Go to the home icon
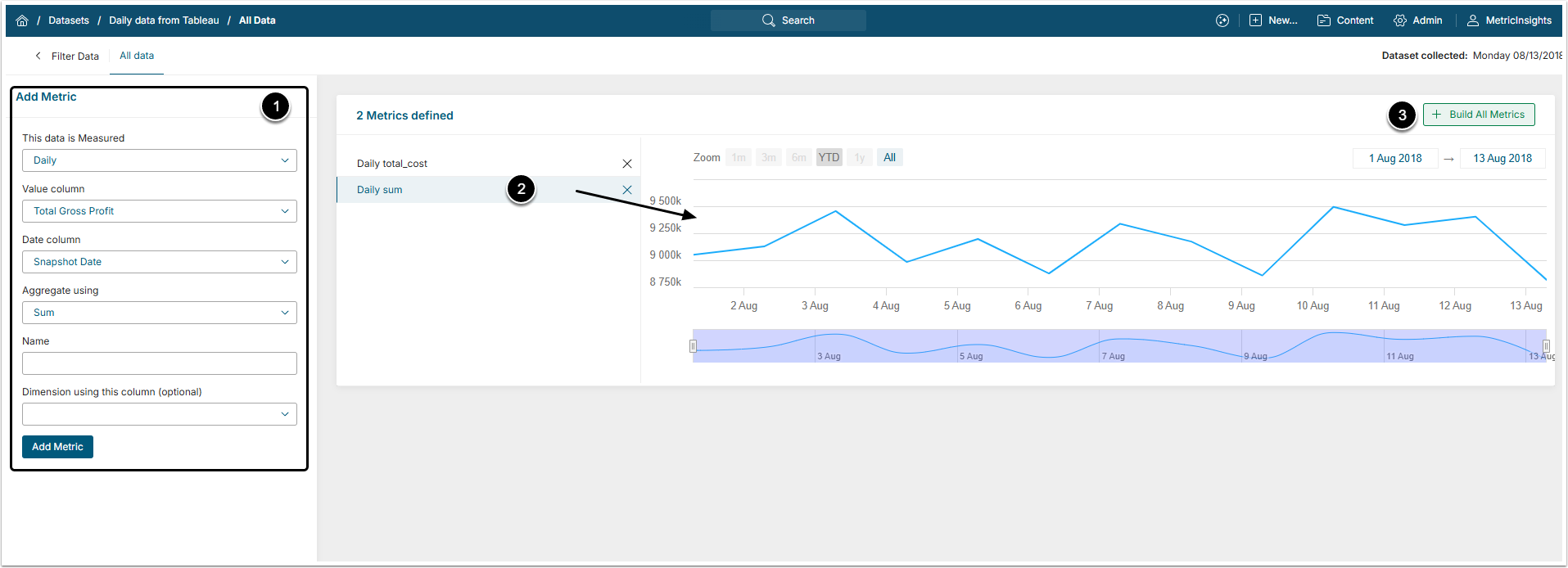The height and width of the screenshot is (568, 1568). tap(22, 20)
